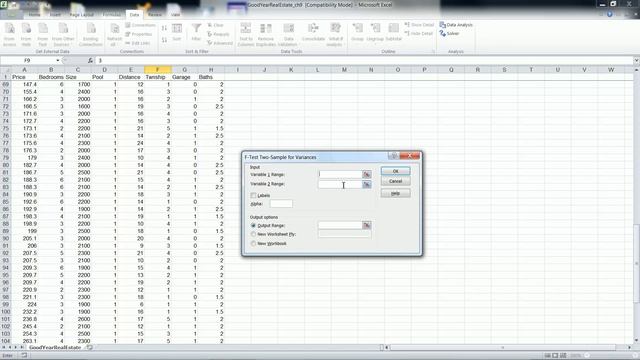
Task: Click the Output Range text field
Action: tap(340, 225)
